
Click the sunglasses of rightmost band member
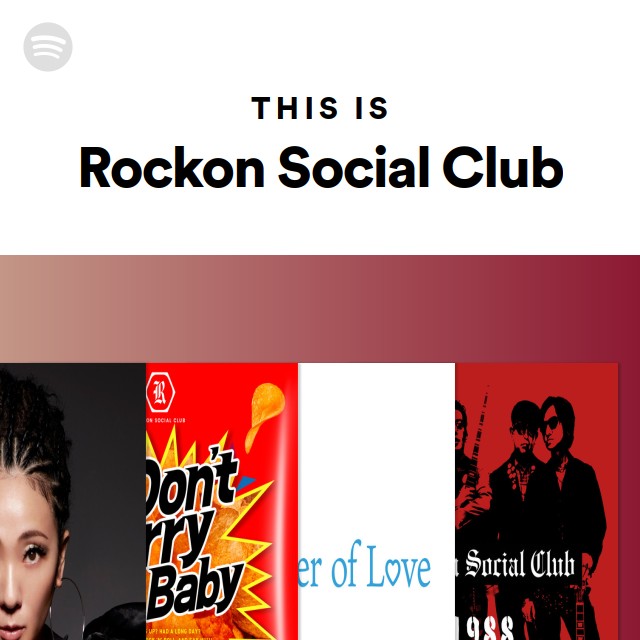(550, 425)
